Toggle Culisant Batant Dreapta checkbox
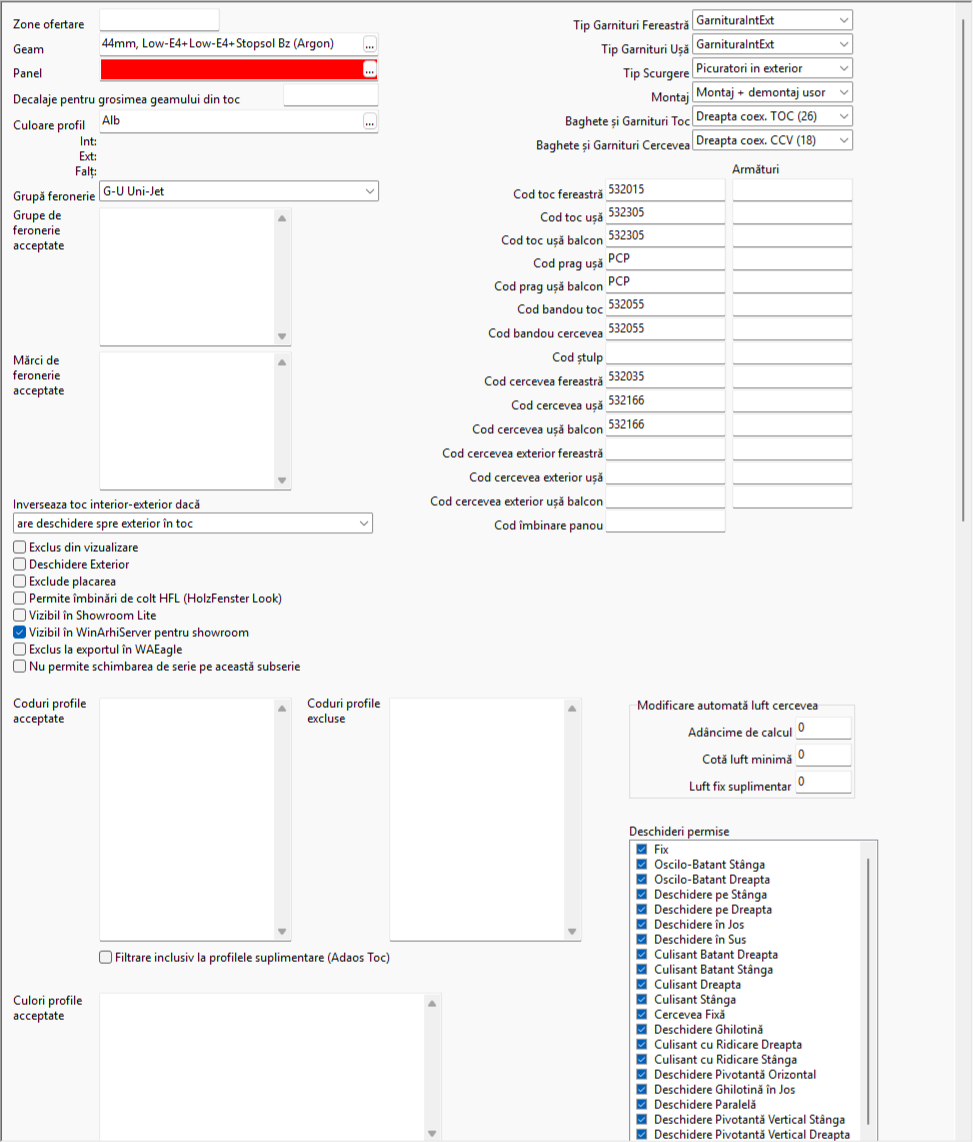 click(x=642, y=954)
